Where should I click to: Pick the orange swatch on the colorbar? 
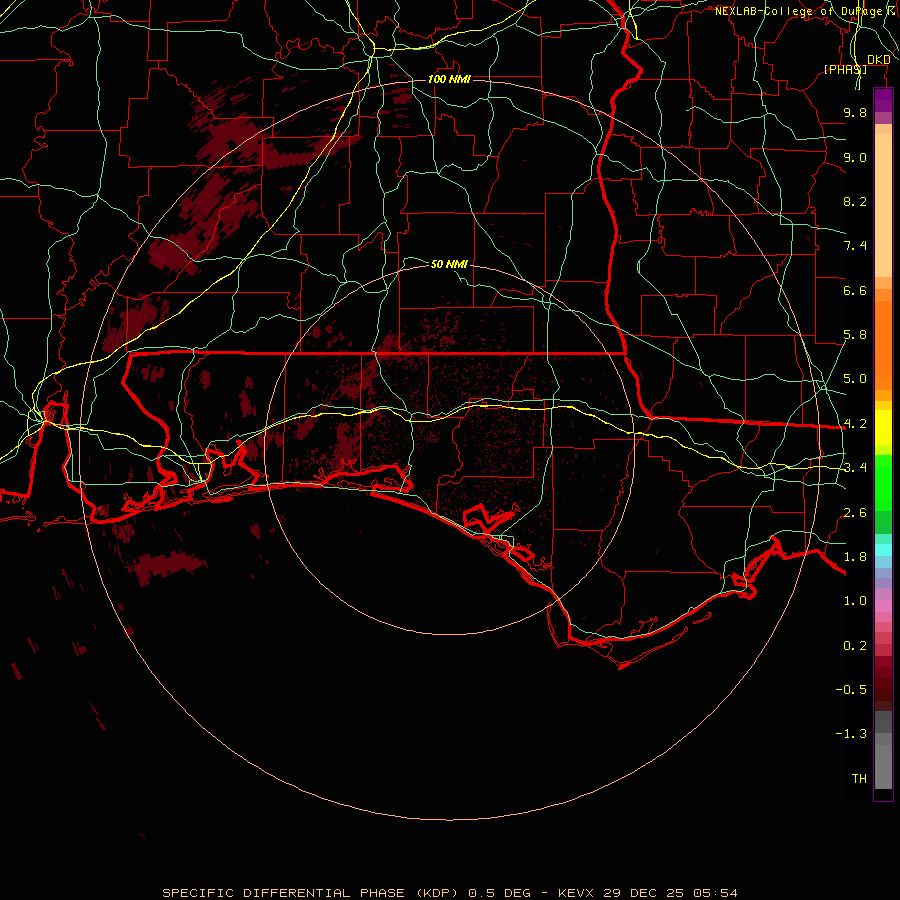(883, 344)
